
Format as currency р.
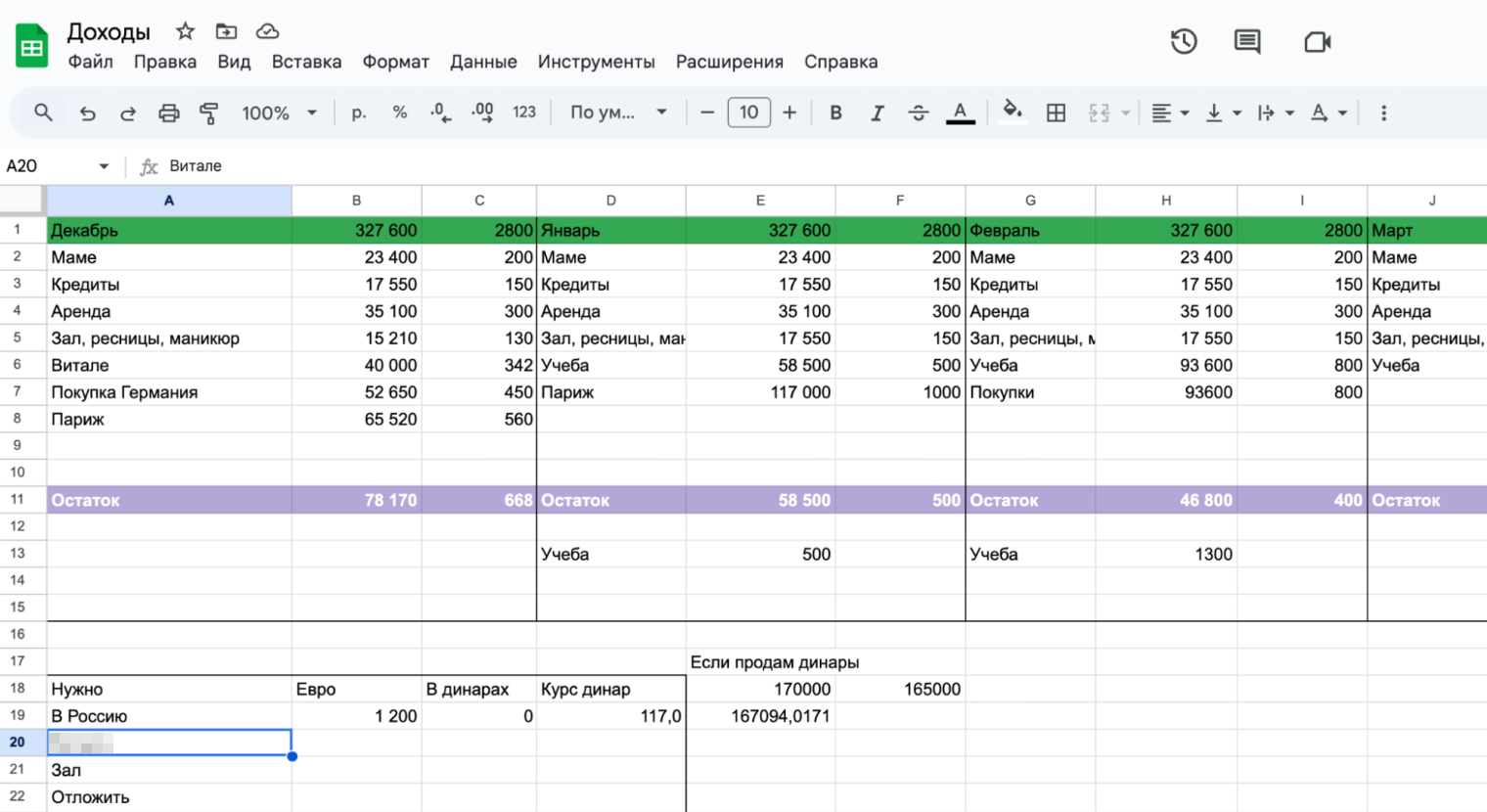click(359, 113)
